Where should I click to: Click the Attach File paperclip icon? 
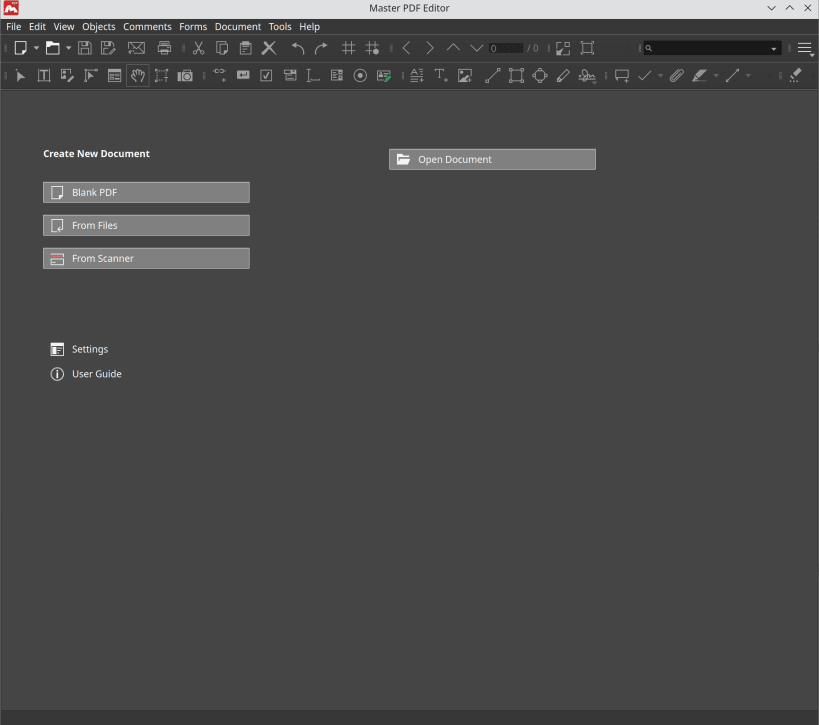[x=676, y=76]
